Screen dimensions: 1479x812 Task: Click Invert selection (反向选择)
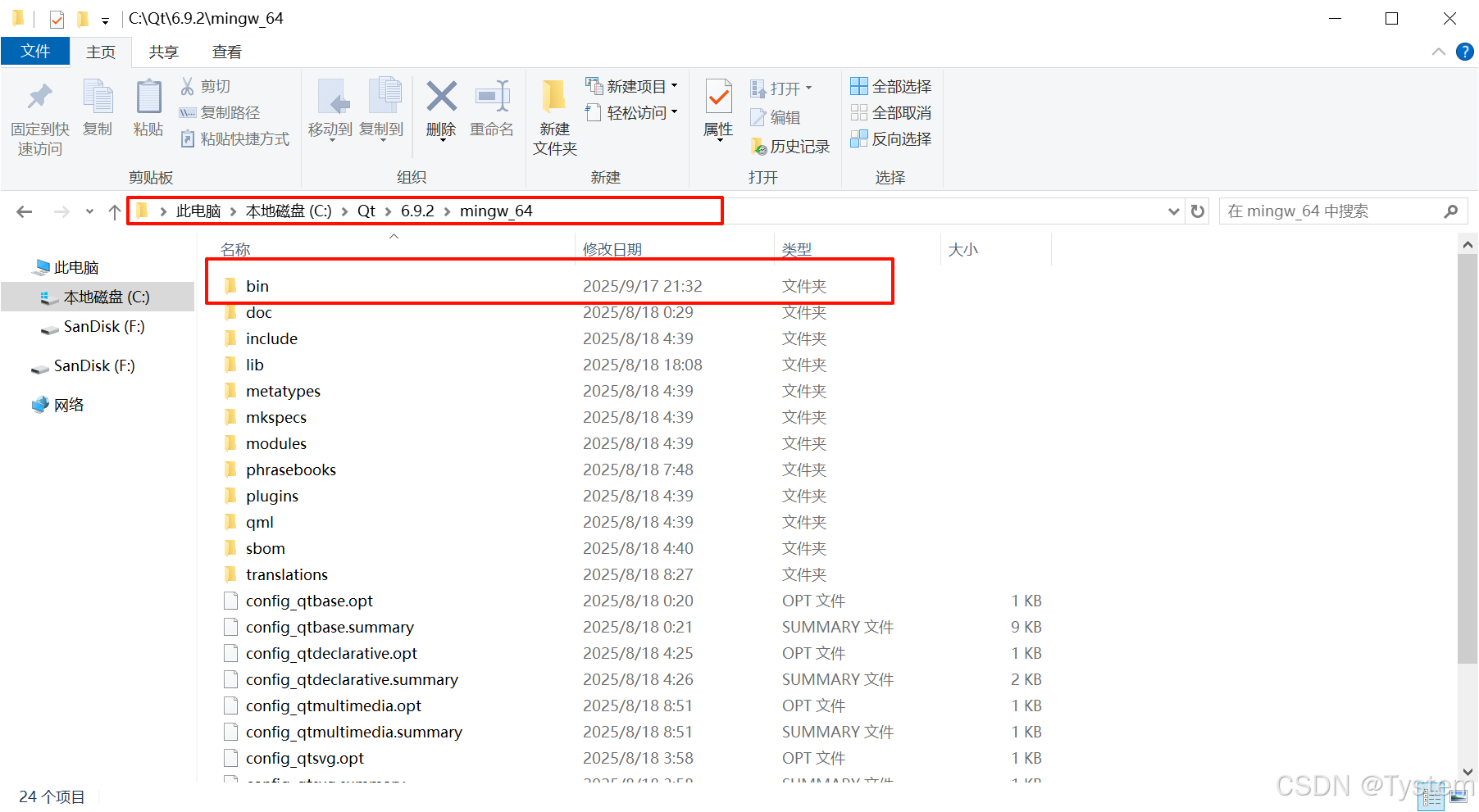point(891,138)
